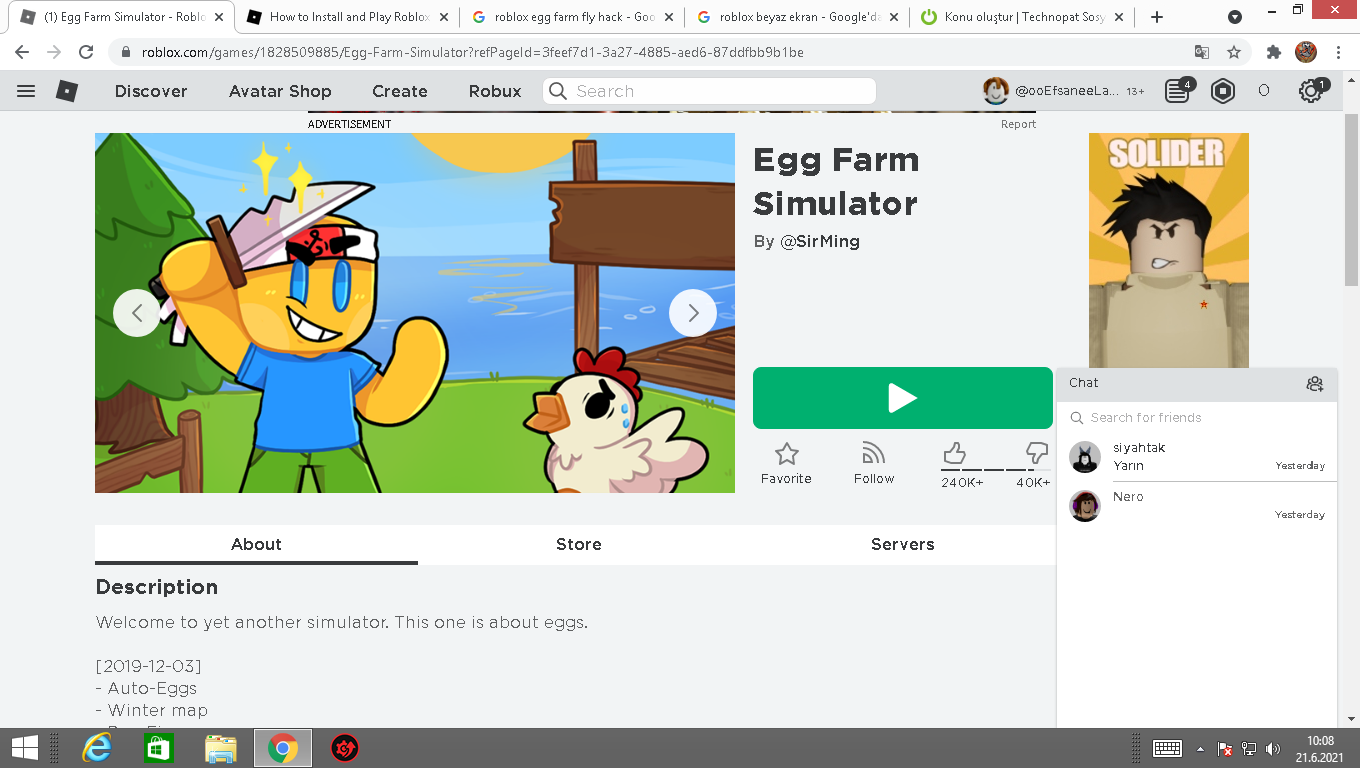Open the Action Center flag tray icon
1360x768 pixels.
point(1224,748)
